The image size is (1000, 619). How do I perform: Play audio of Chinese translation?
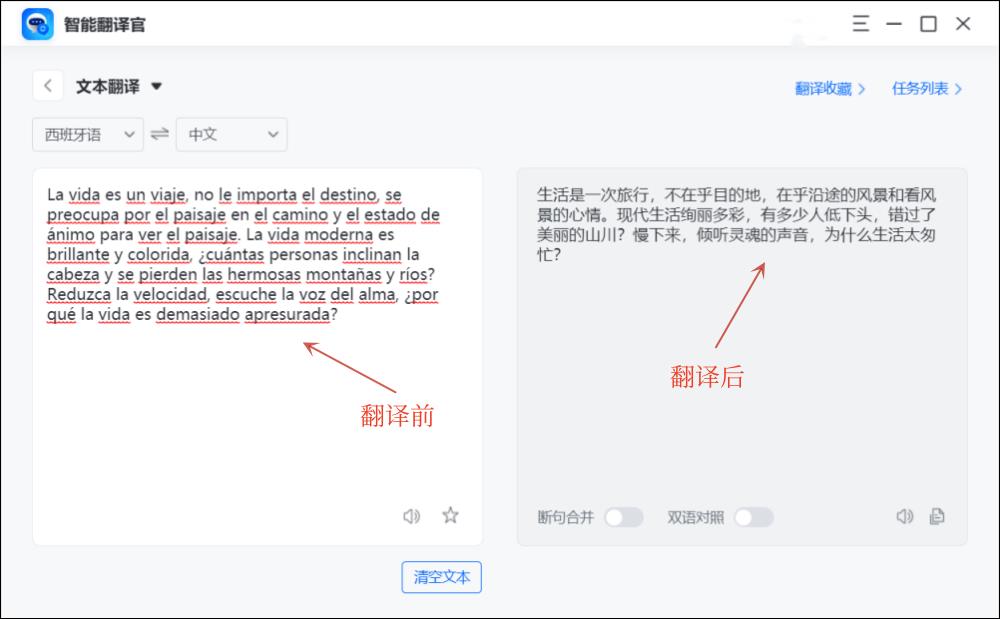[904, 517]
